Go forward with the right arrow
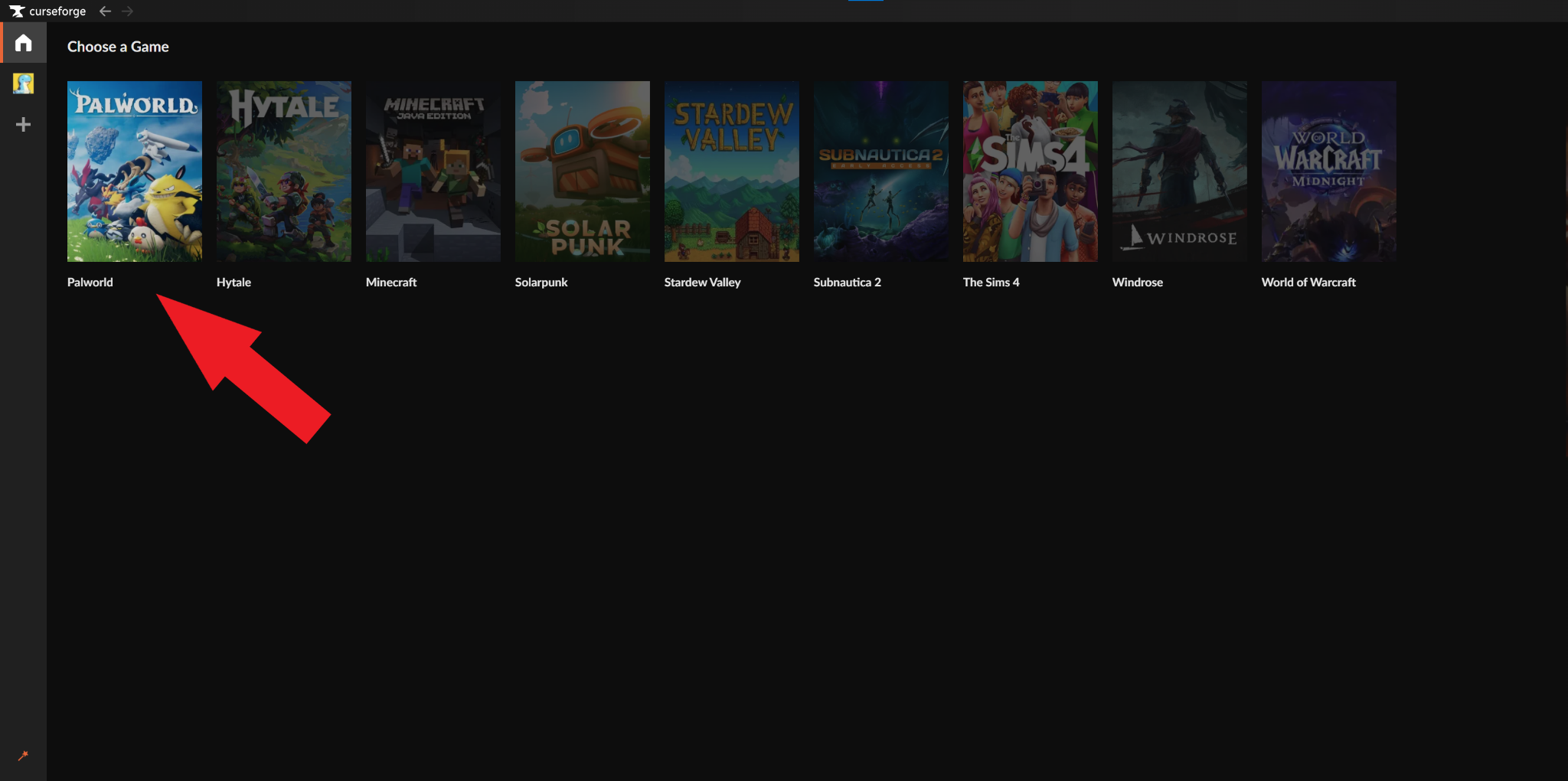Viewport: 1568px width, 781px height. click(128, 11)
